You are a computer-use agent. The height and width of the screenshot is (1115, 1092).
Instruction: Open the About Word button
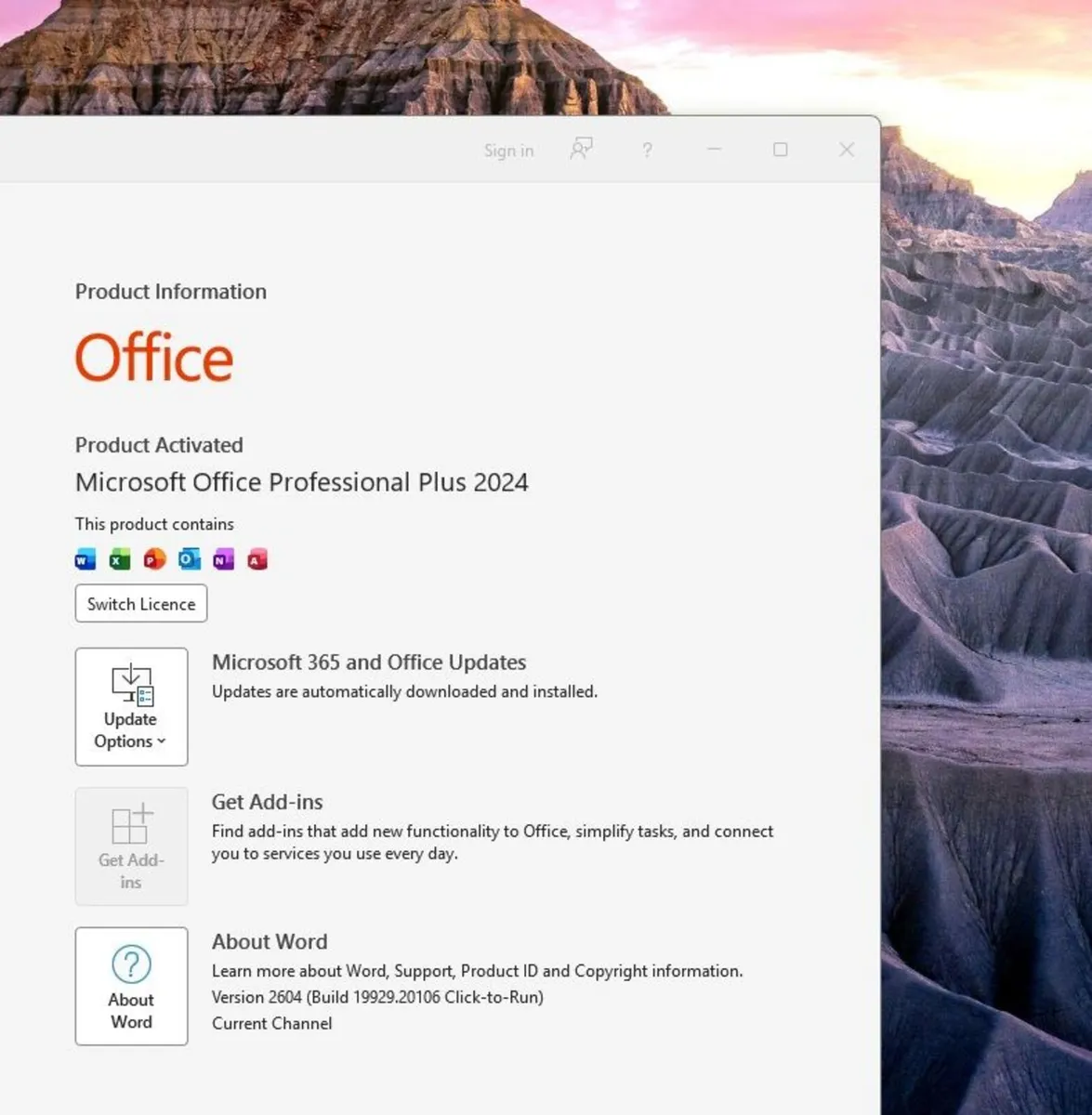coord(131,986)
